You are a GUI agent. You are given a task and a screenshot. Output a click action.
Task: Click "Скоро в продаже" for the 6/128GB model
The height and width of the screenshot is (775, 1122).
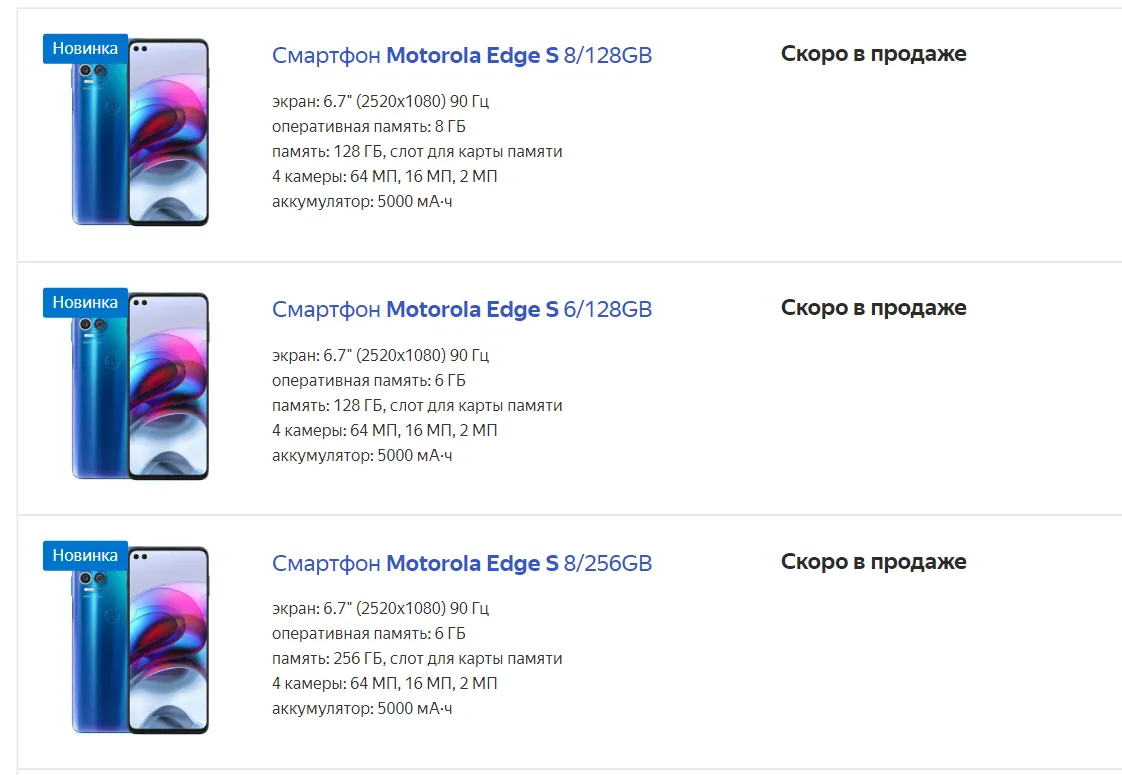pyautogui.click(x=873, y=308)
